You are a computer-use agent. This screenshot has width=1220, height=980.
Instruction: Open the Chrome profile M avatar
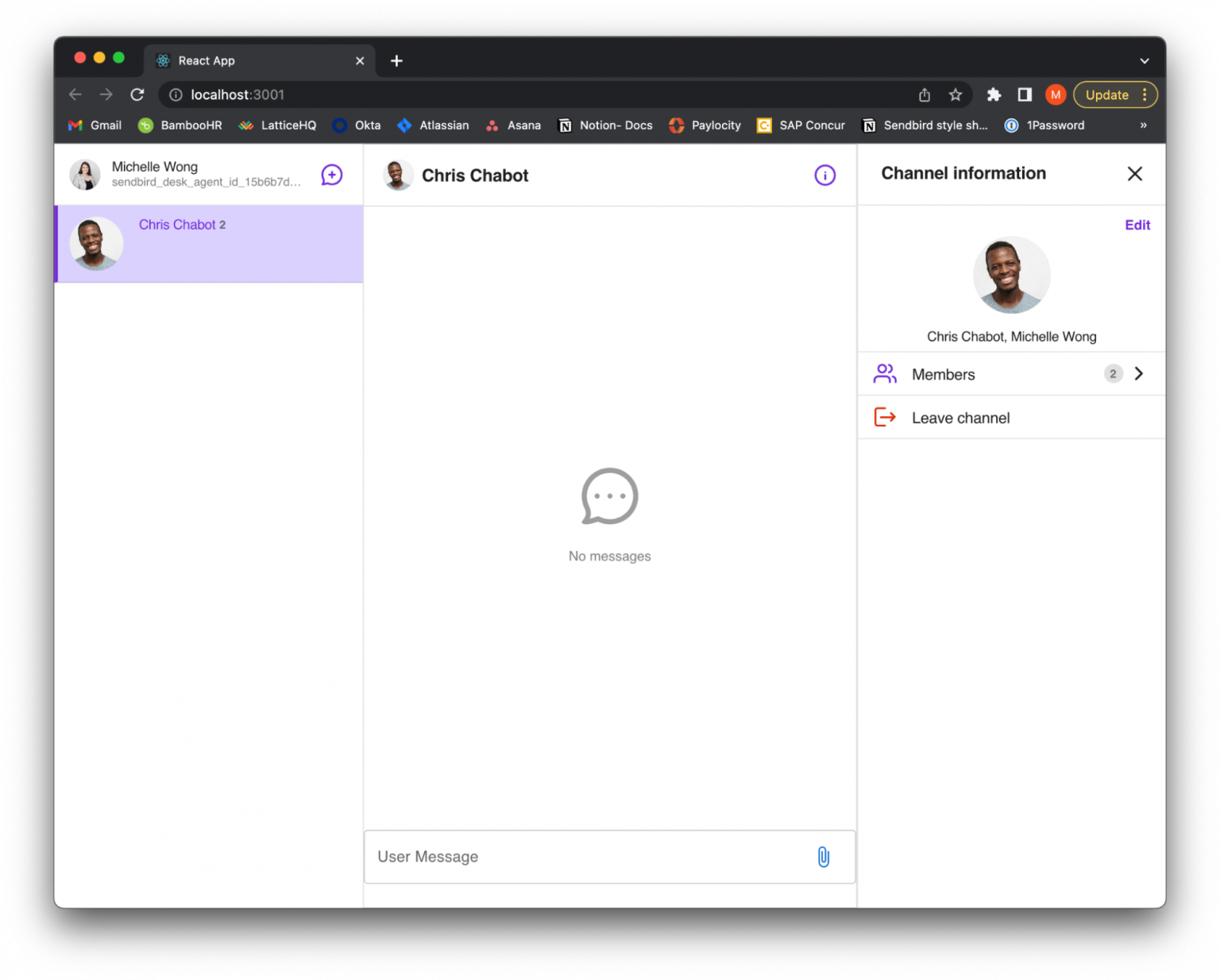click(x=1055, y=95)
